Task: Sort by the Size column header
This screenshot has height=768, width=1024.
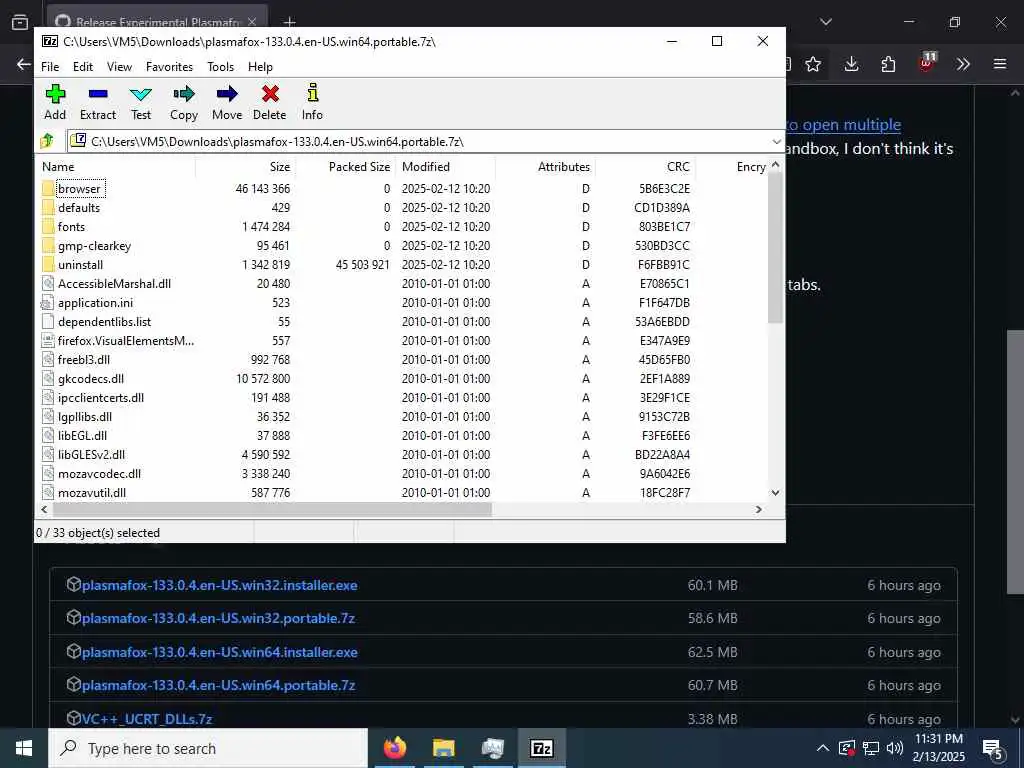Action: tap(246, 167)
